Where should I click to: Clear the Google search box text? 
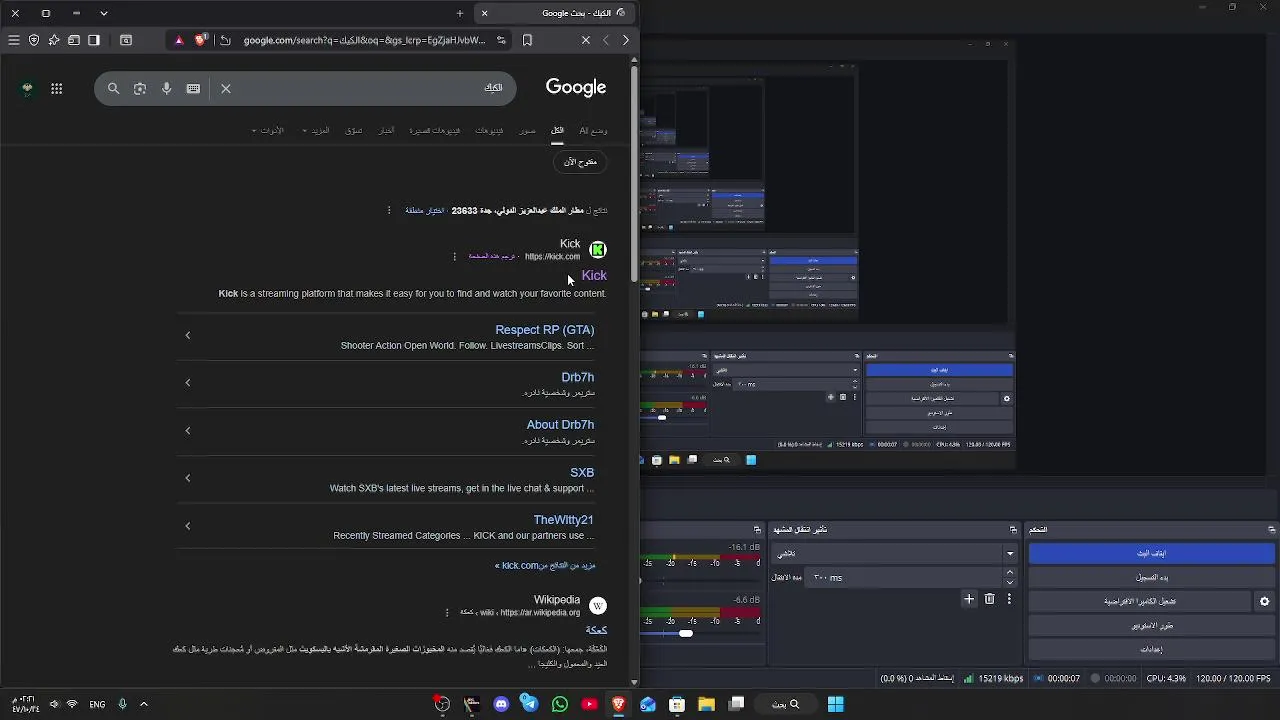point(226,88)
